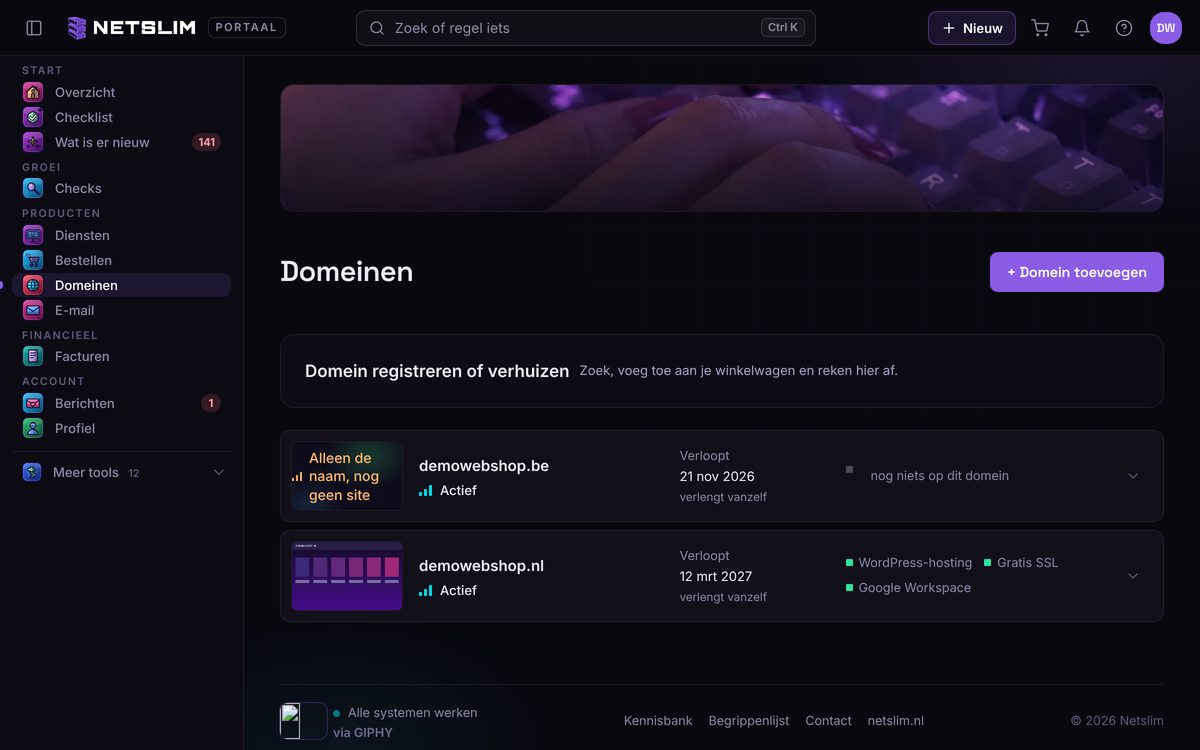This screenshot has height=750, width=1200.
Task: Open the notifications bell
Action: pos(1082,28)
